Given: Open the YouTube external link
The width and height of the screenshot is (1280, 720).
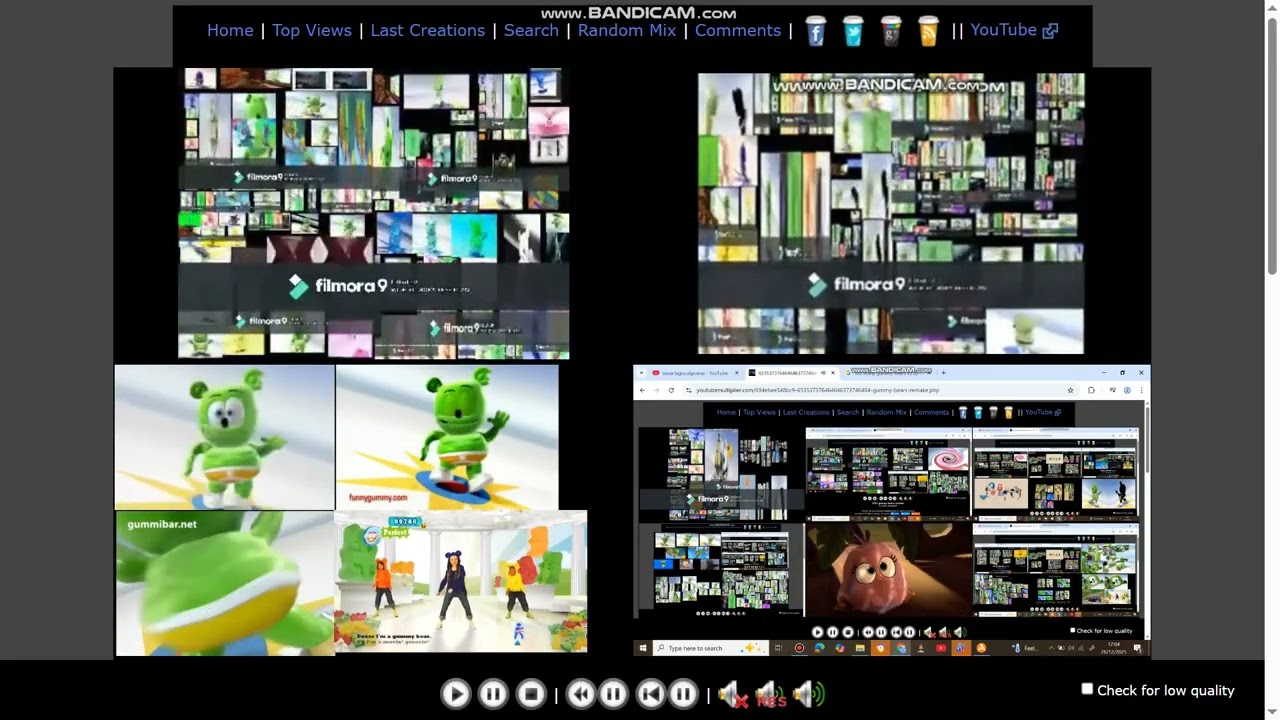Looking at the screenshot, I should pyautogui.click(x=1014, y=30).
